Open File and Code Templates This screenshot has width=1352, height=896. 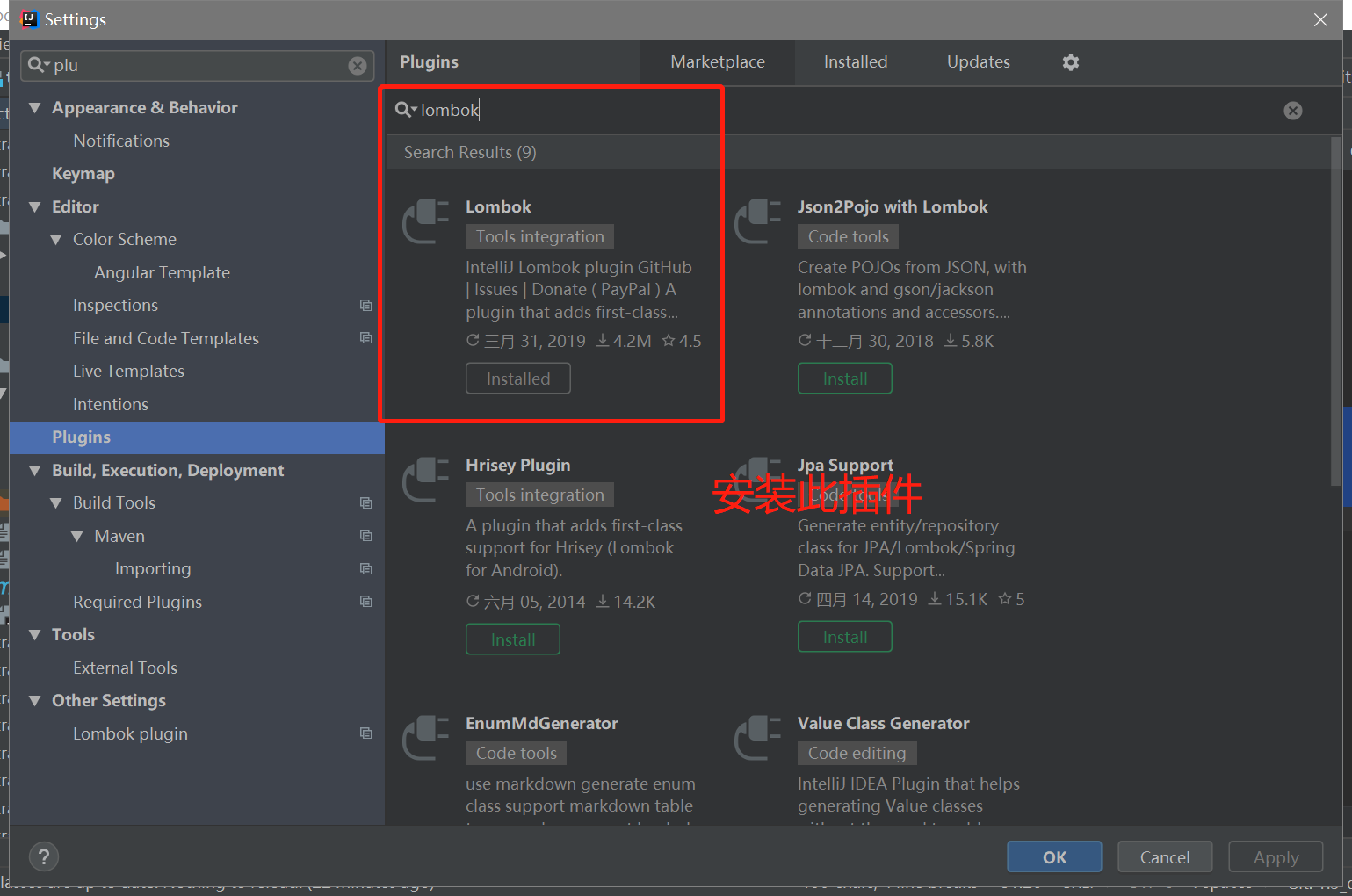tap(166, 338)
